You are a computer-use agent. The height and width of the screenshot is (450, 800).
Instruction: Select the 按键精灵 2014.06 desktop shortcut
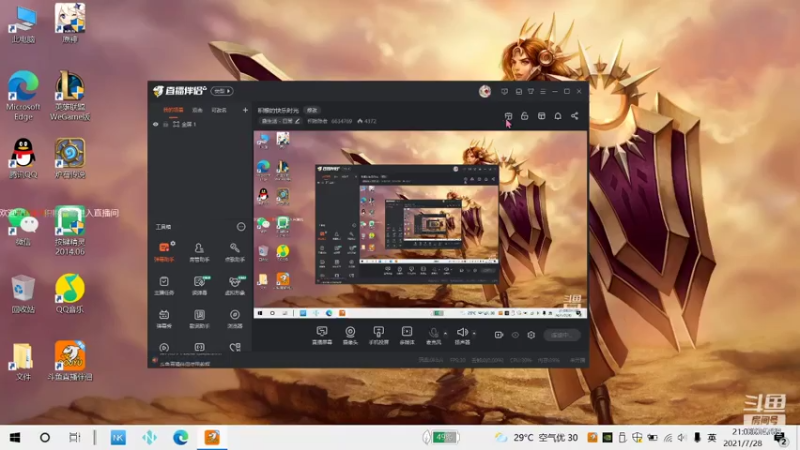(70, 231)
